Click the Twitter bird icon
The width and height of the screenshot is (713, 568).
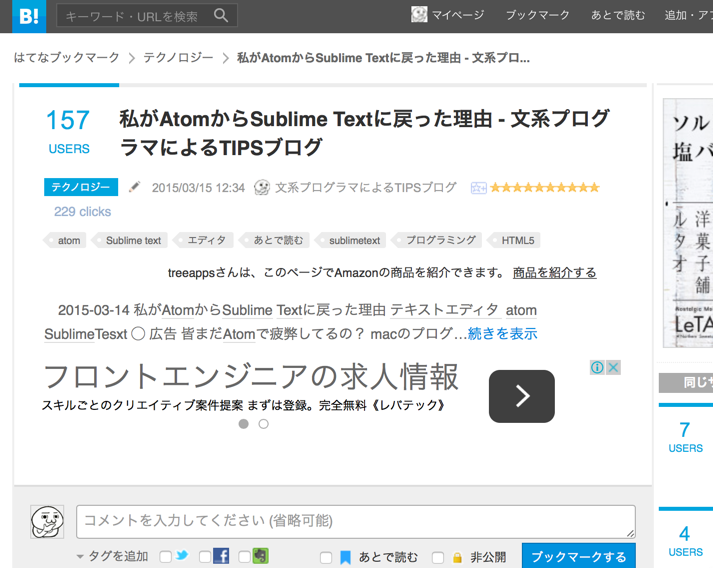(x=182, y=555)
